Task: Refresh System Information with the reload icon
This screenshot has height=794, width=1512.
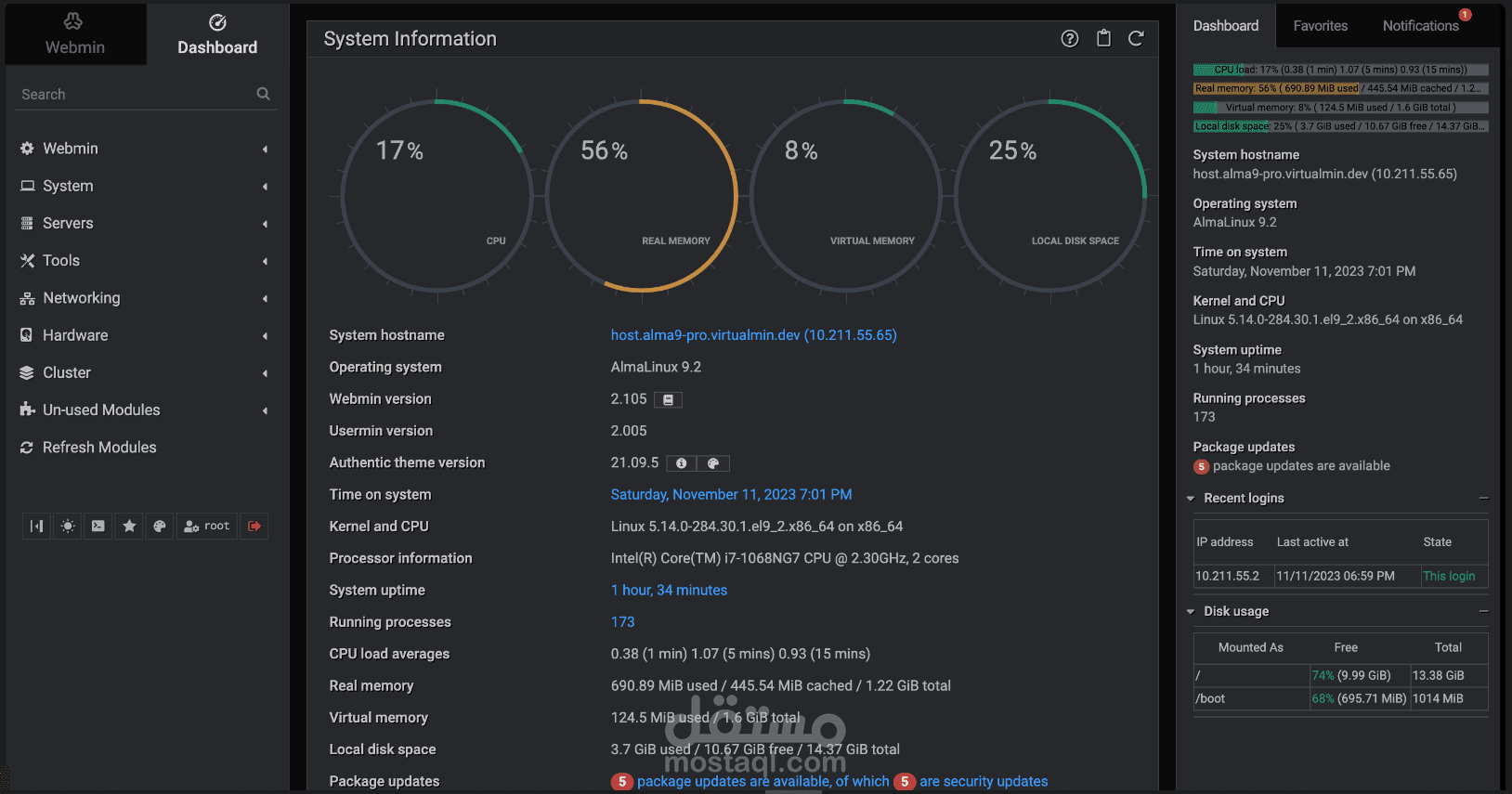Action: tap(1136, 38)
